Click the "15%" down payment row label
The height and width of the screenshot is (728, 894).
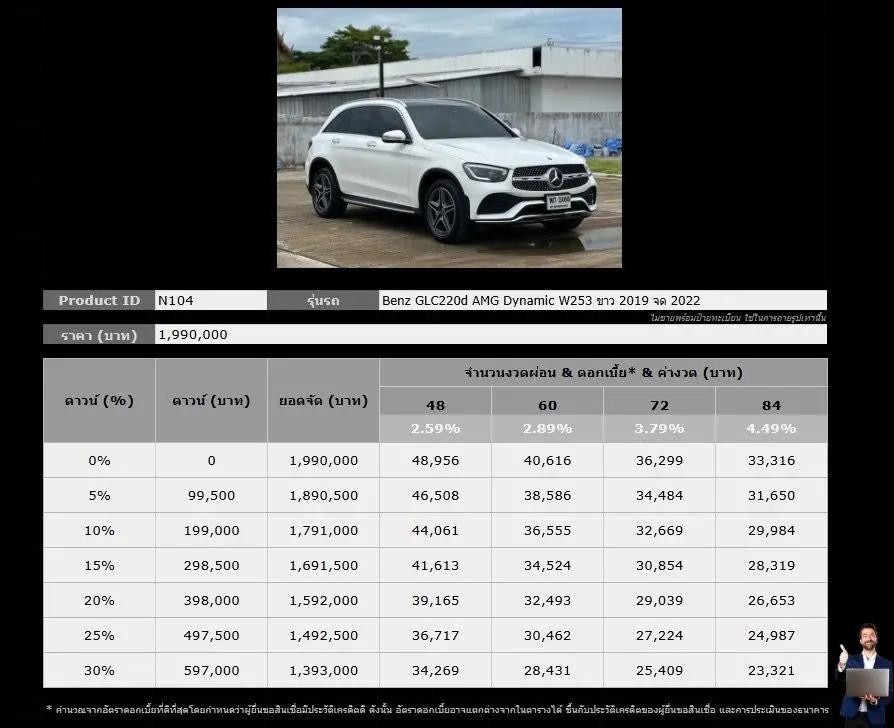99,566
